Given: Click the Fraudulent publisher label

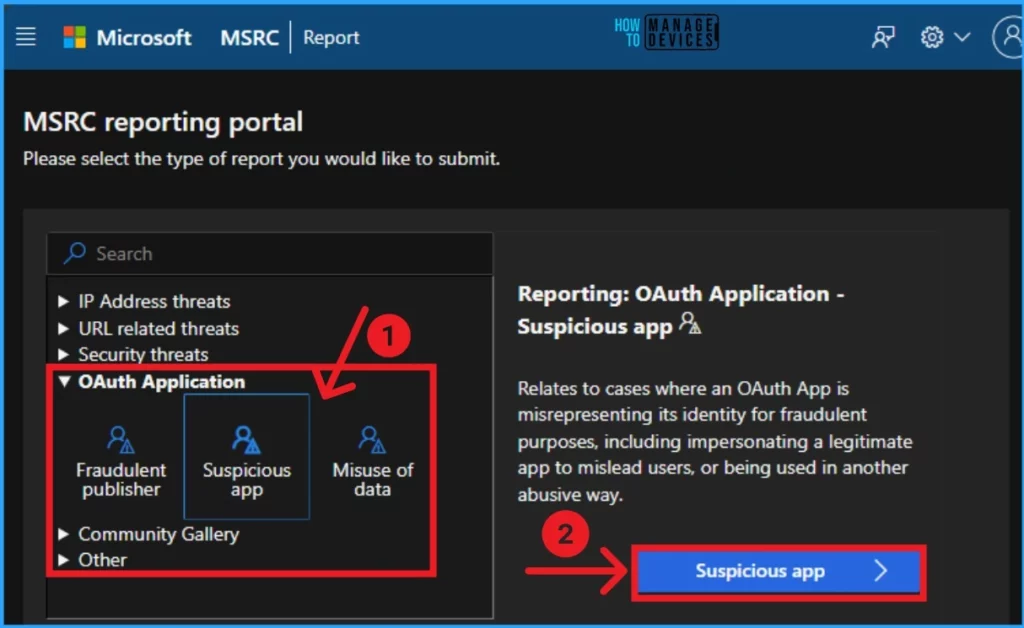Looking at the screenshot, I should [121, 480].
